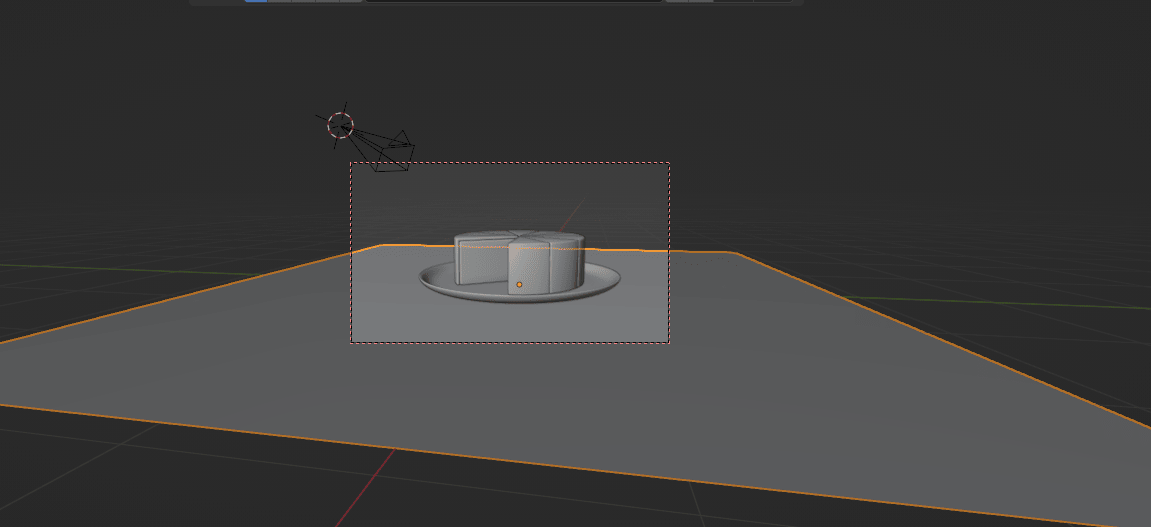Select the light object with dashed circle
The width and height of the screenshot is (1151, 527).
[x=341, y=125]
